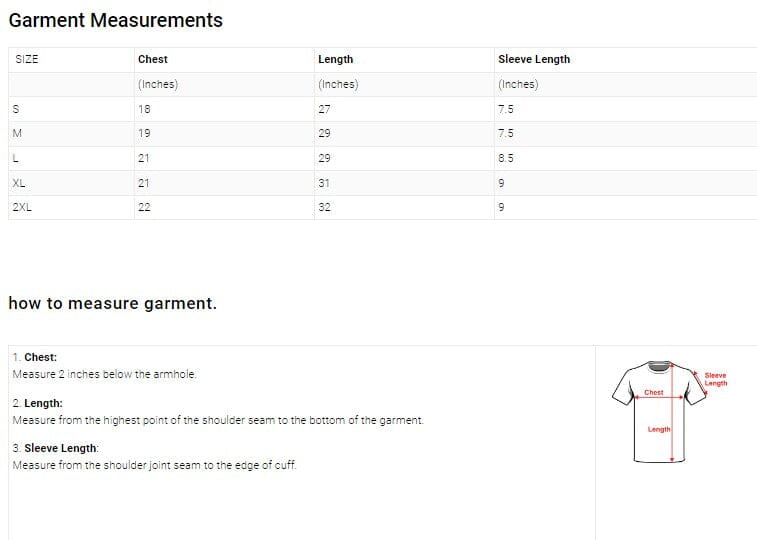The height and width of the screenshot is (540, 757).
Task: Click the Sleeve Length column header in table
Action: coord(534,59)
